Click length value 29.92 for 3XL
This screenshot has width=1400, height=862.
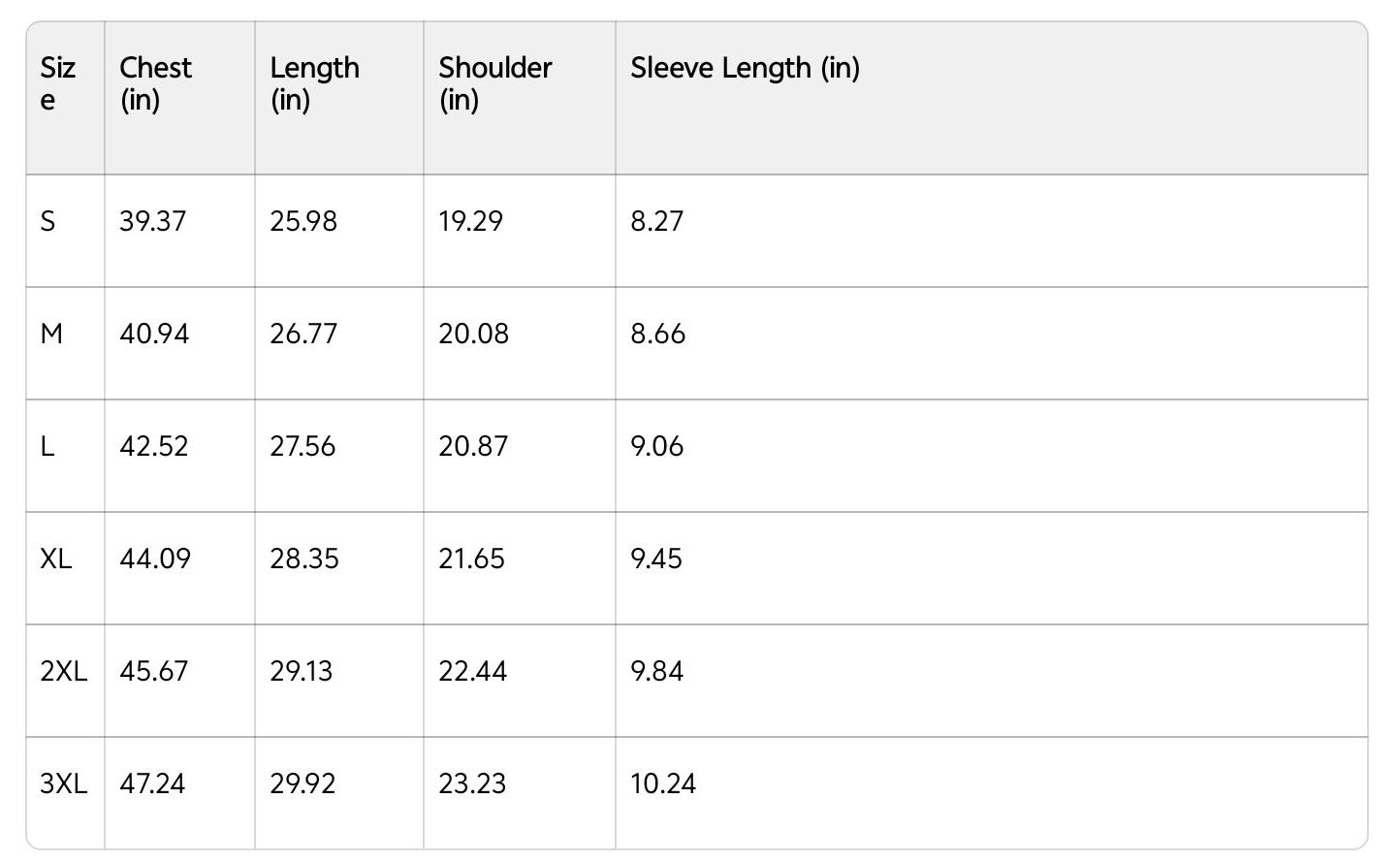tap(302, 783)
